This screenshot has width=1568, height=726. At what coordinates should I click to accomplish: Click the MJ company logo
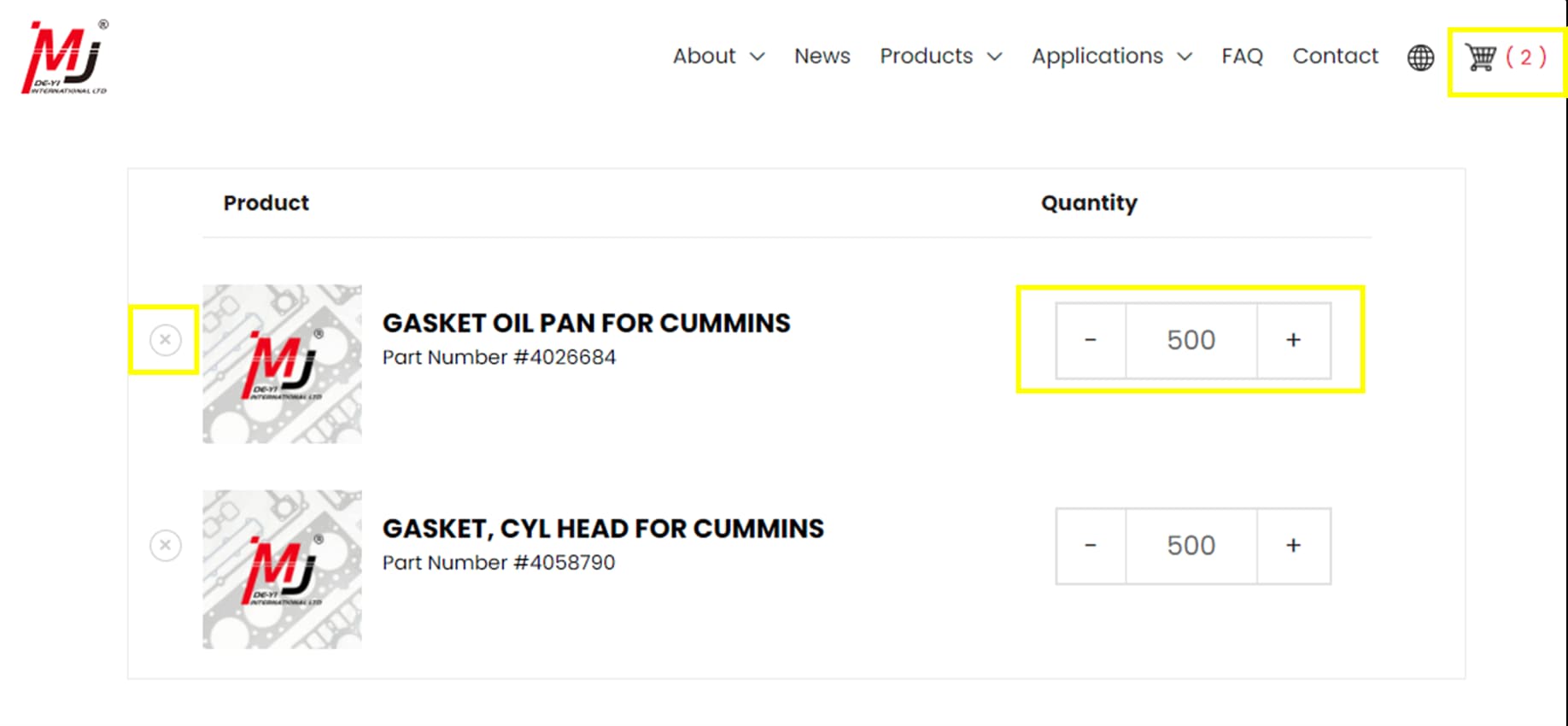64,56
